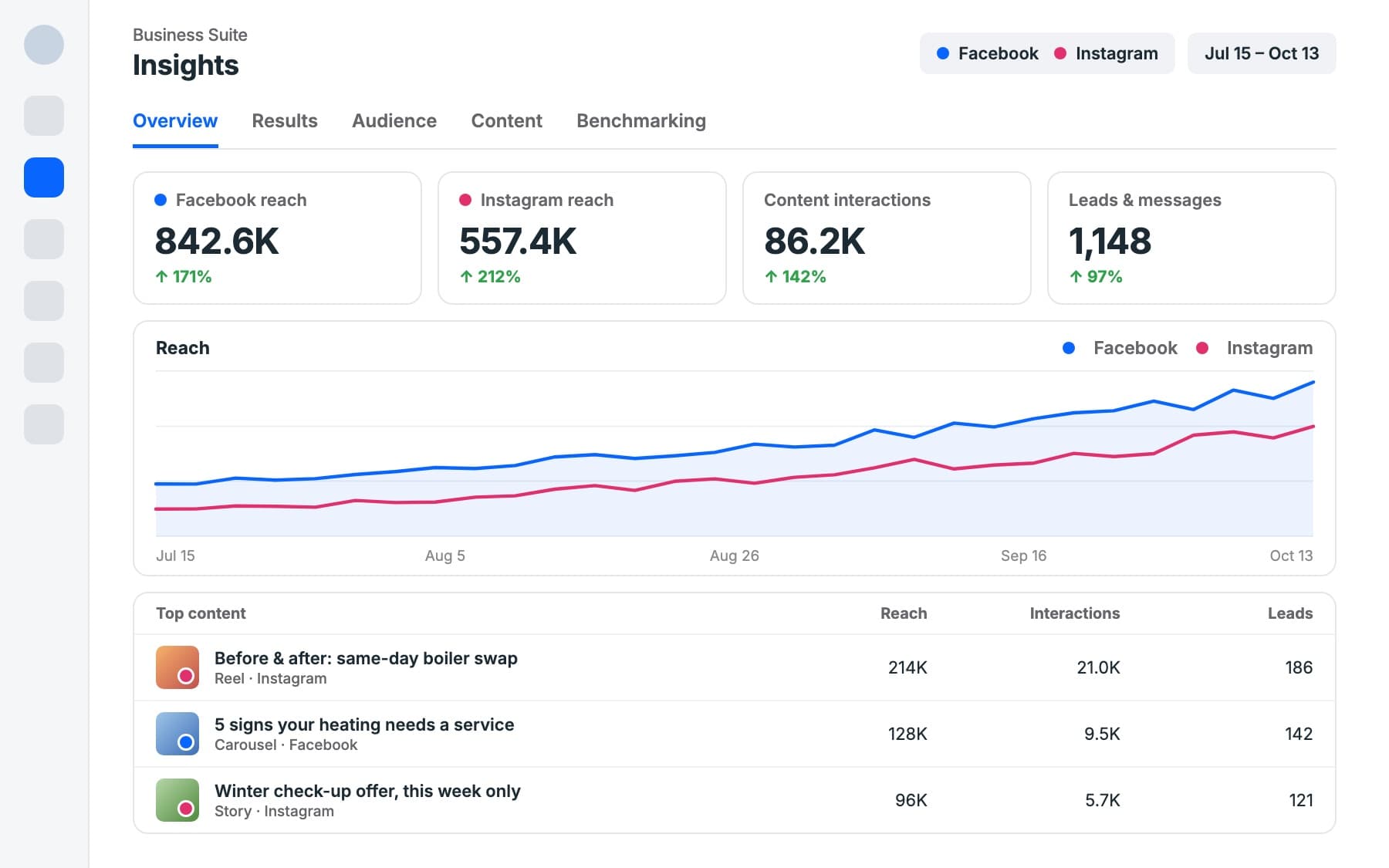Viewport: 1389px width, 868px height.
Task: Toggle Instagram series in Reach chart legend
Action: pyautogui.click(x=1254, y=348)
